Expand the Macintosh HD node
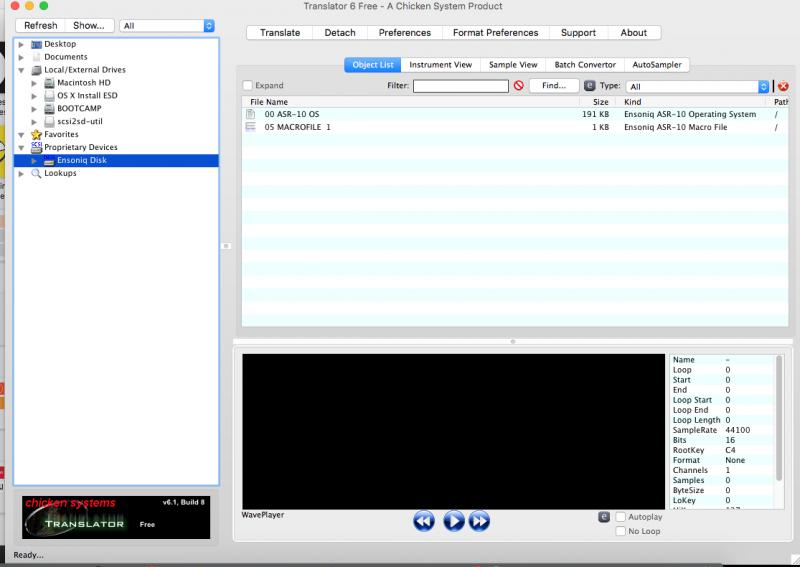The height and width of the screenshot is (567, 800). click(34, 83)
